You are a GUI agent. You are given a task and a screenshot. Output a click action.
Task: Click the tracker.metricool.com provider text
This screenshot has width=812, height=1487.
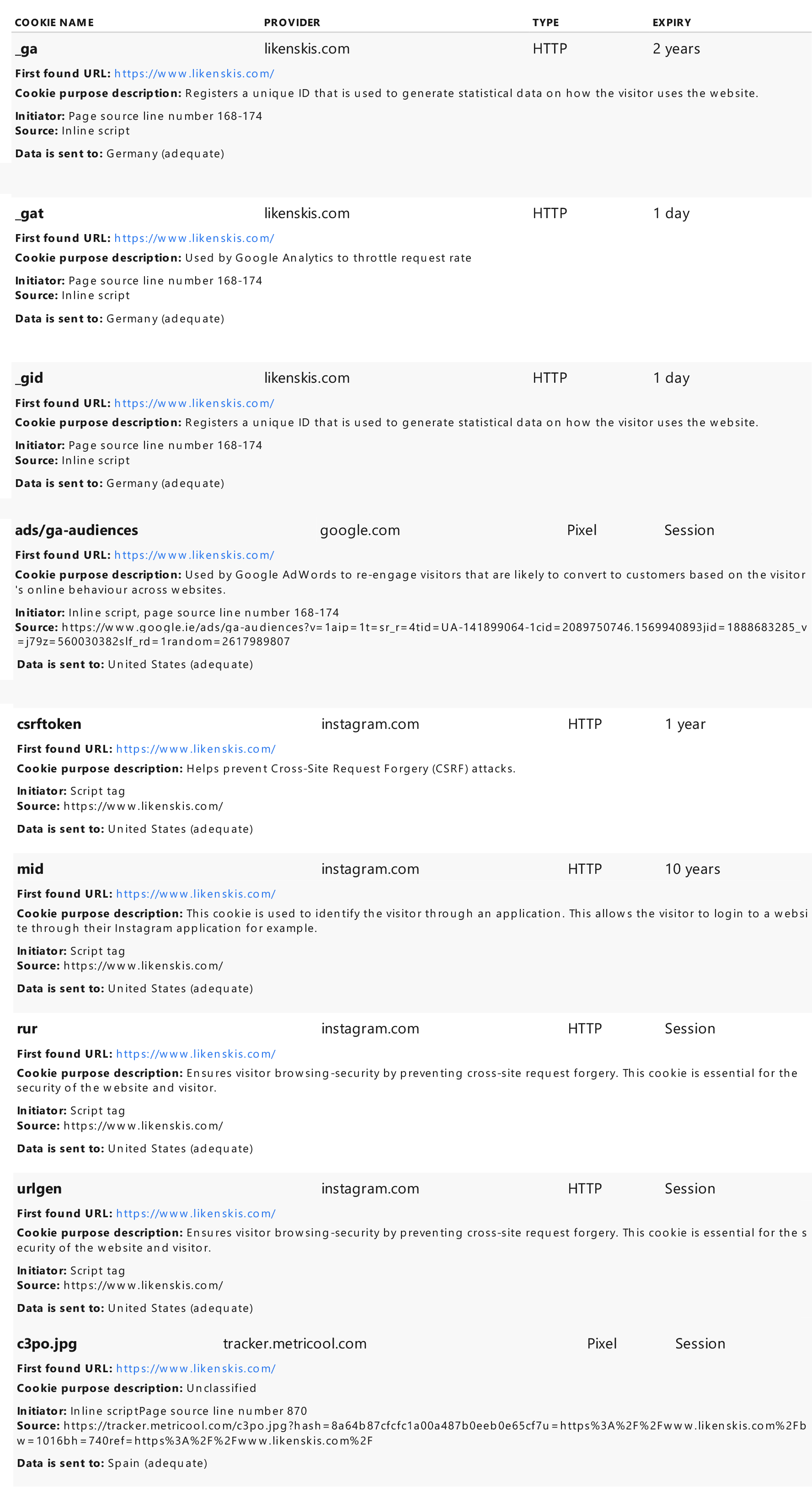[294, 1343]
